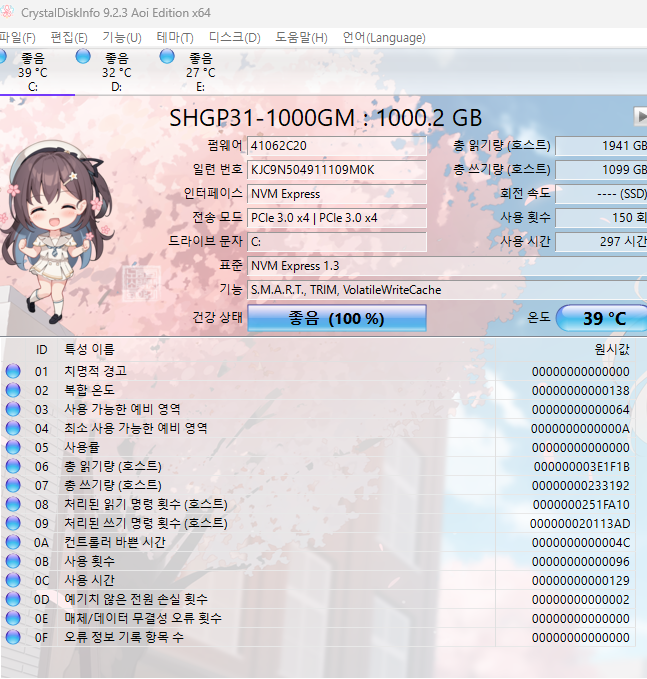Image resolution: width=647 pixels, height=679 pixels.
Task: Select the 치명적 경고 attribute name
Action: 96,371
